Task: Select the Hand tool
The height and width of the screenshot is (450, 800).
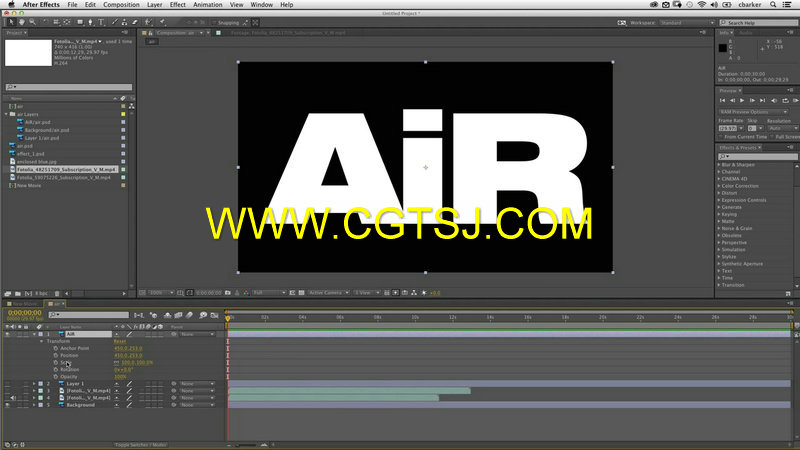Action: pos(22,22)
